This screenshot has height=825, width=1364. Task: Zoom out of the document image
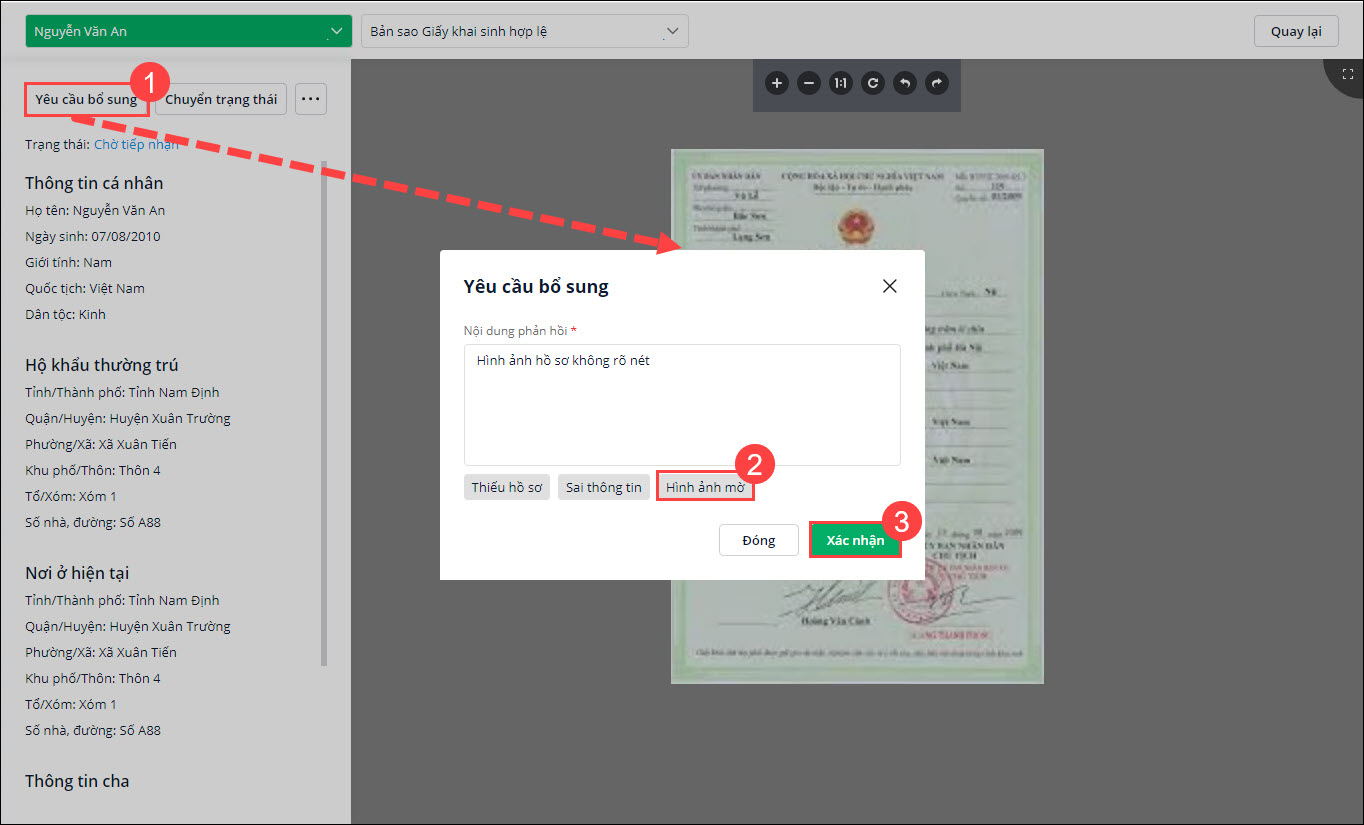tap(809, 83)
